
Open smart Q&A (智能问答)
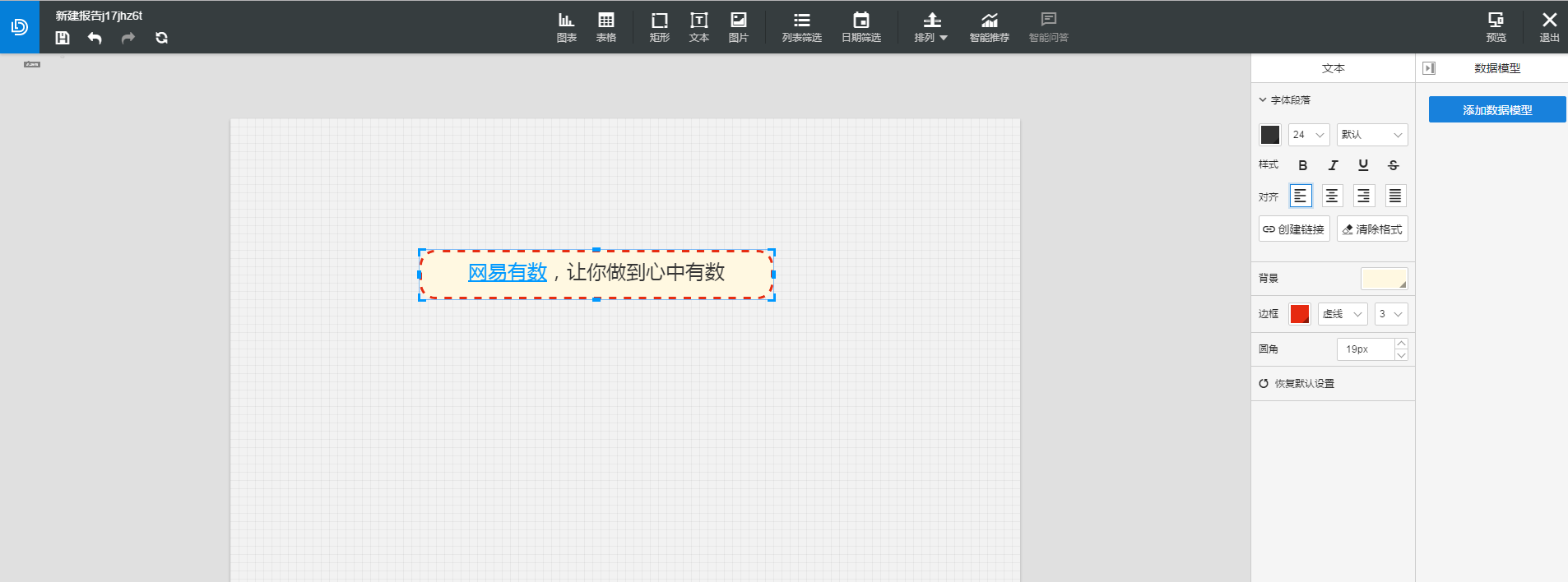(1049, 27)
